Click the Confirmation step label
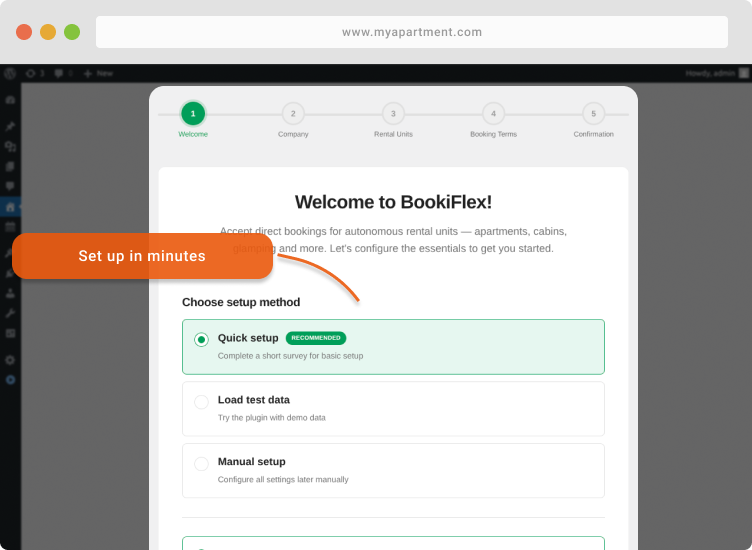Viewport: 752px width, 550px height. click(593, 134)
